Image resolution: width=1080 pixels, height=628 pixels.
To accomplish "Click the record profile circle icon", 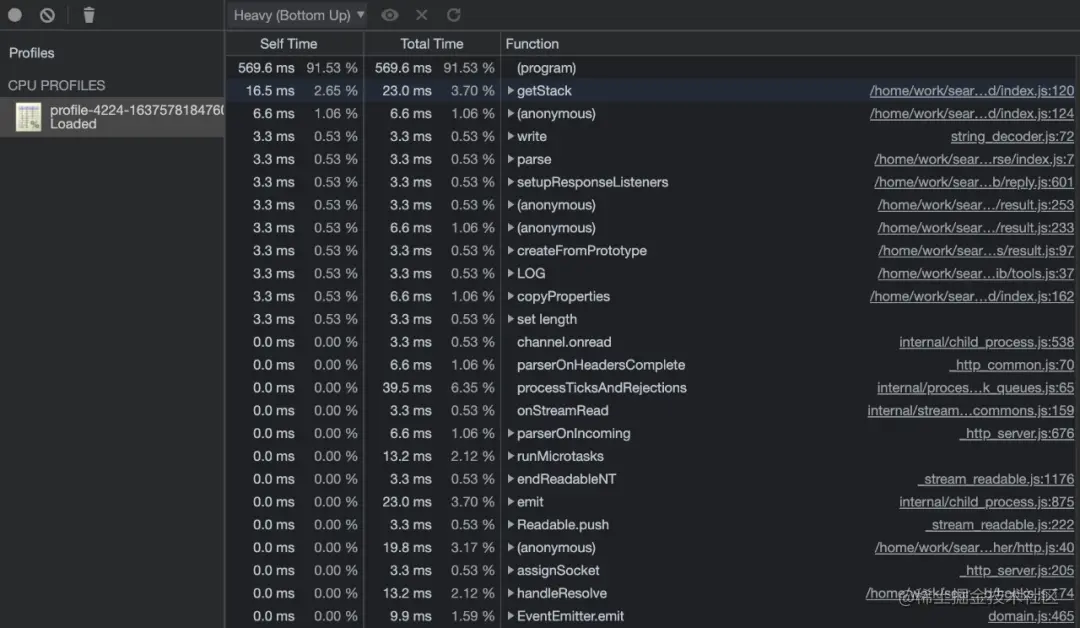I will click(14, 14).
